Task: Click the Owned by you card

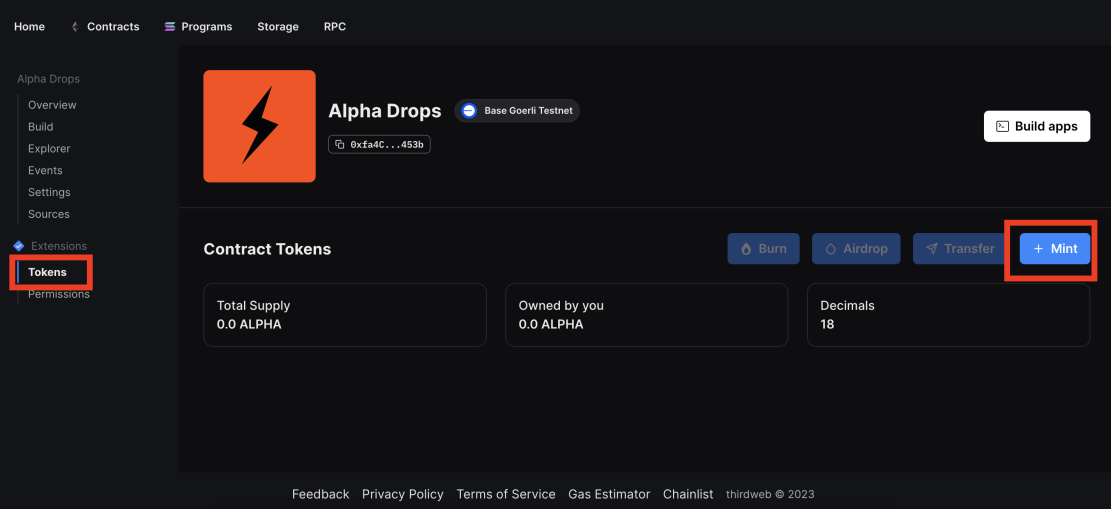Action: pos(646,315)
